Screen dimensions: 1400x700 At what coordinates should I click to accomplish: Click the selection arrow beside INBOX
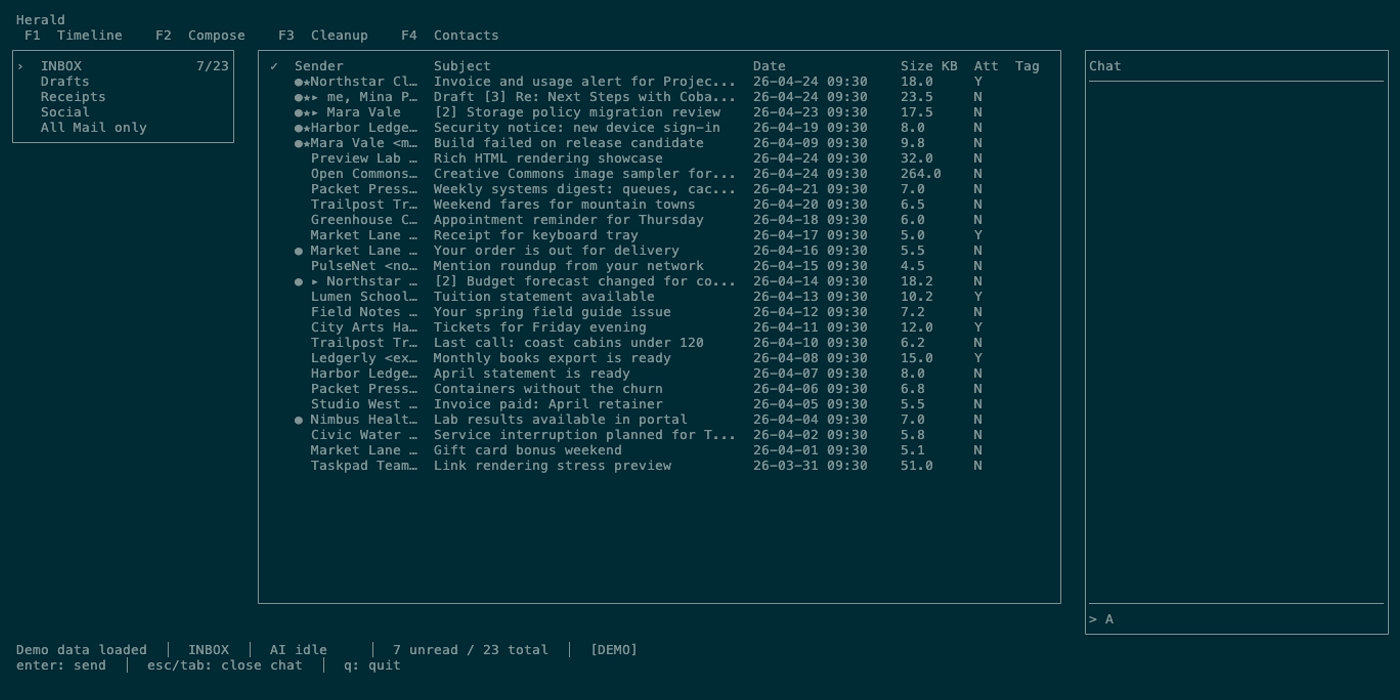click(x=20, y=67)
